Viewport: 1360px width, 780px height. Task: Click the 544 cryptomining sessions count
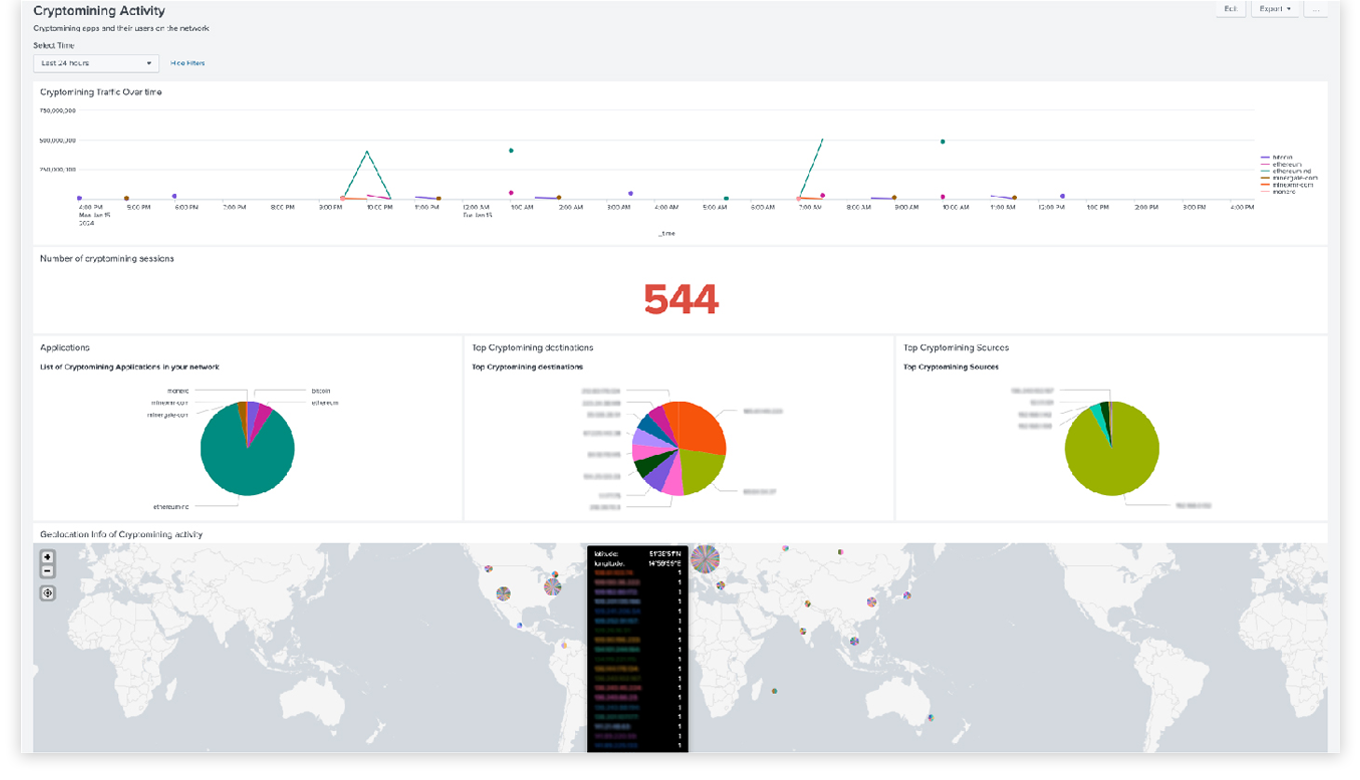pos(683,298)
